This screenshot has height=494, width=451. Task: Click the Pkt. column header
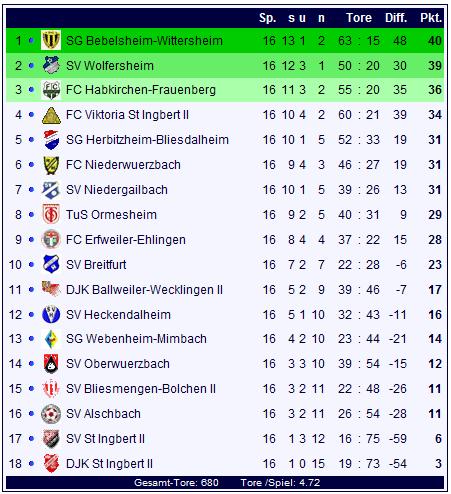(x=431, y=18)
